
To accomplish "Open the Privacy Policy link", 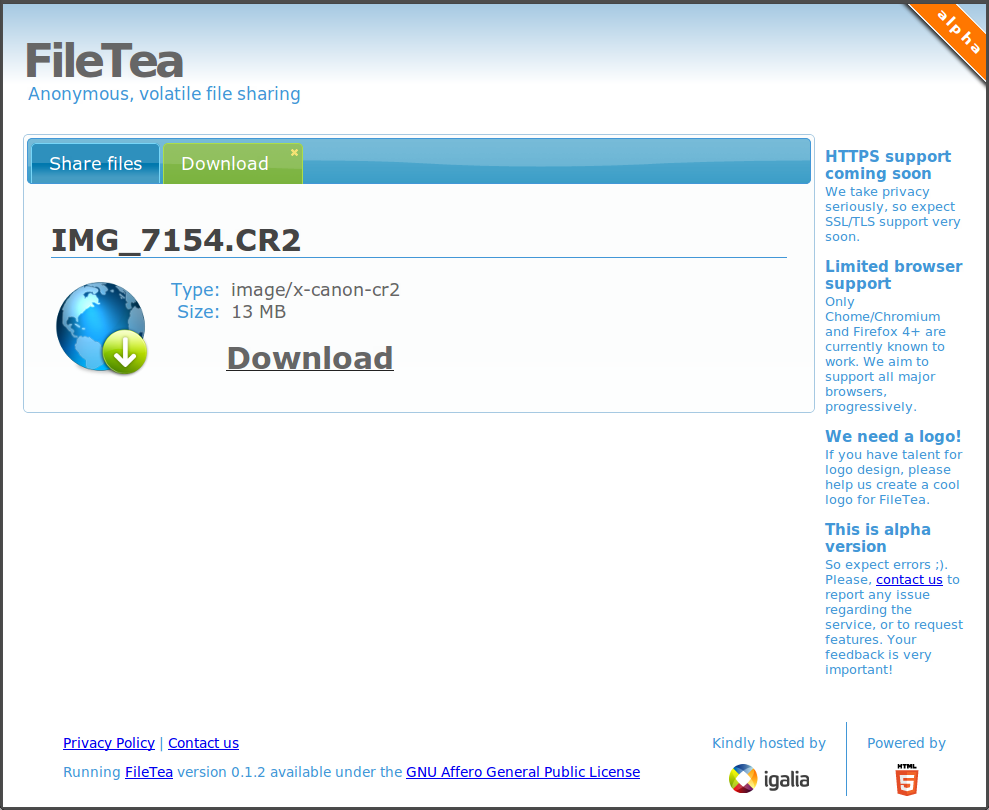I will [x=109, y=743].
